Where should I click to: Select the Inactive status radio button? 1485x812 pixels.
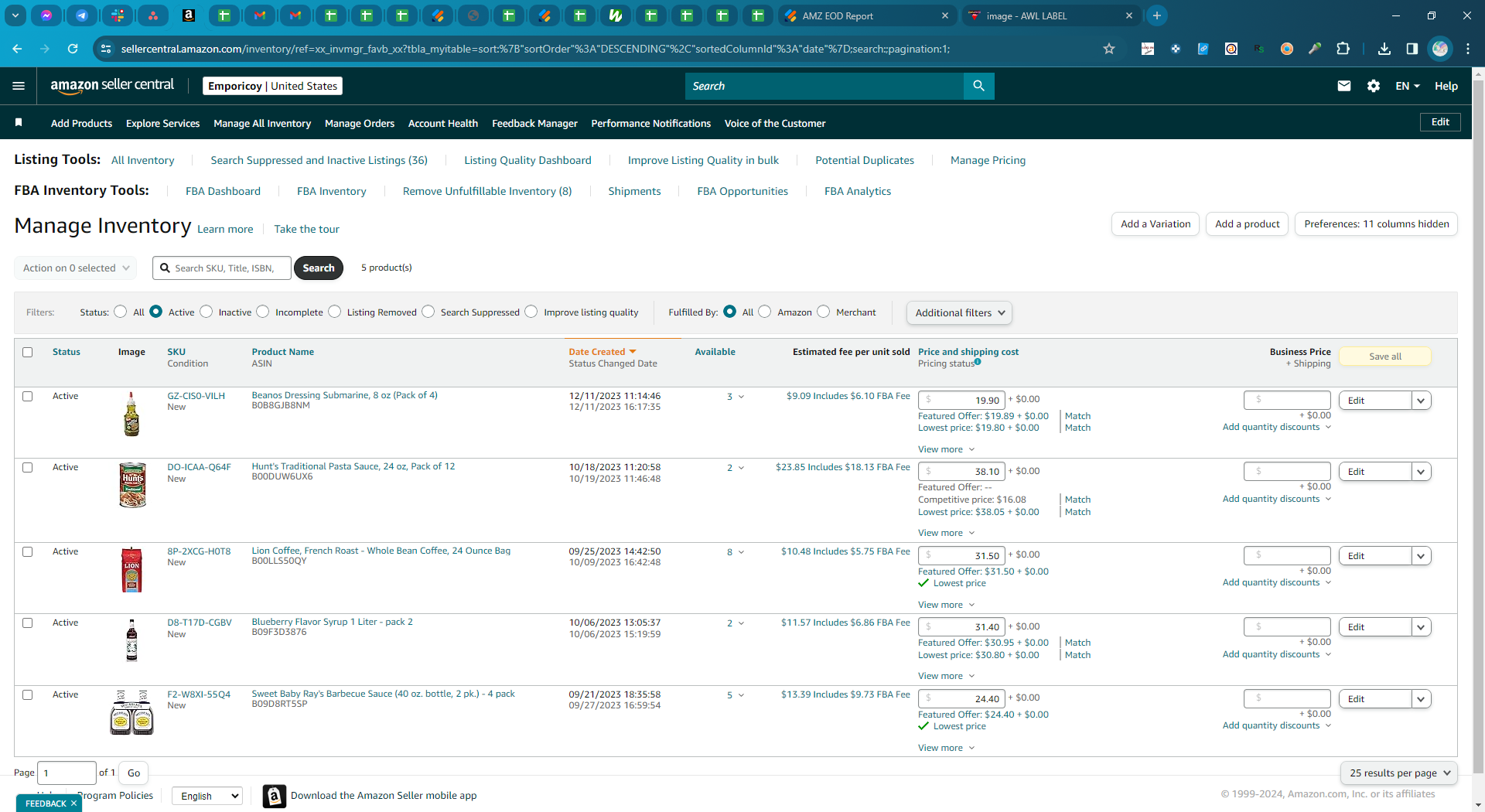206,312
